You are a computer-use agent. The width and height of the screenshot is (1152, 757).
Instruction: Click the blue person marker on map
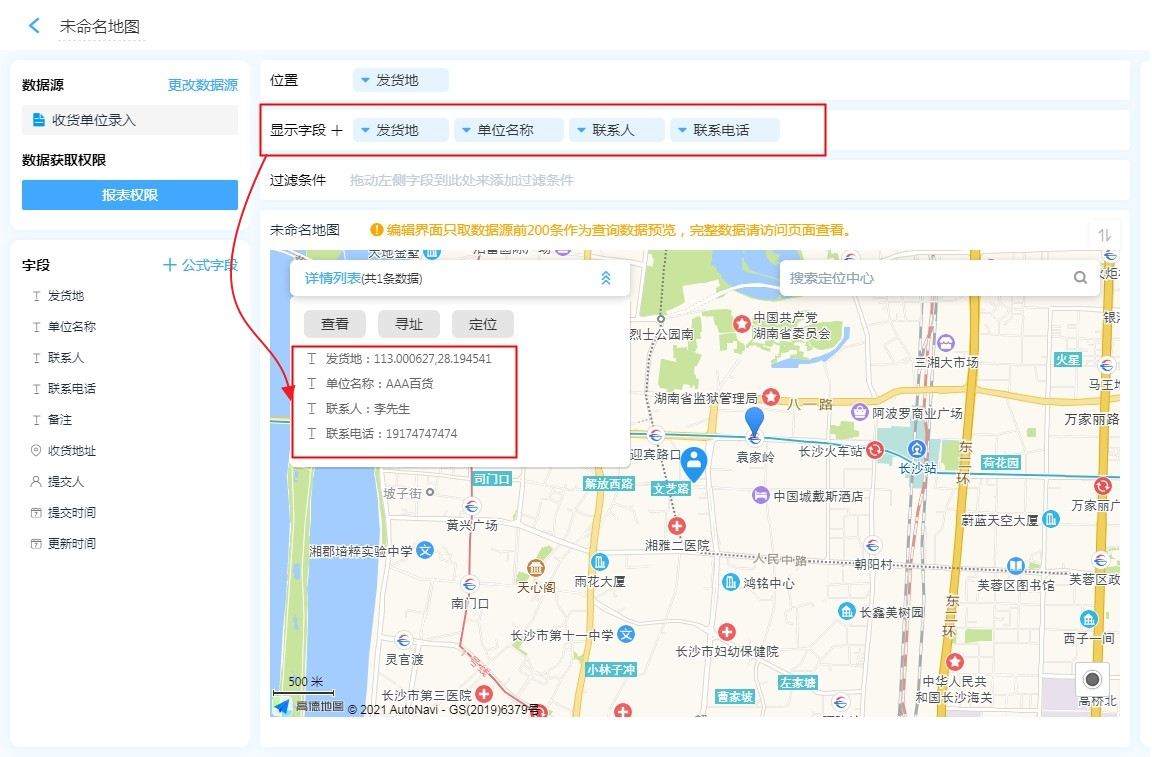694,462
